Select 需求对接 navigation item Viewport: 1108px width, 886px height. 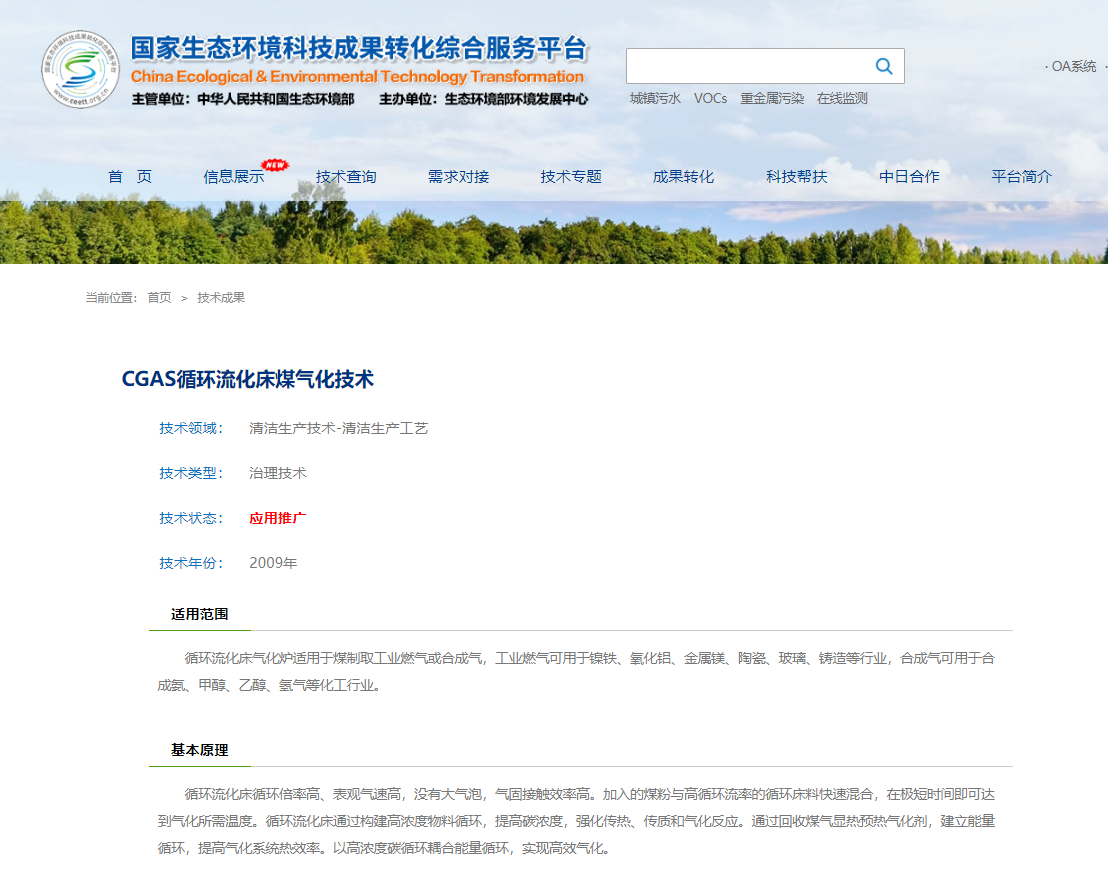pos(458,177)
